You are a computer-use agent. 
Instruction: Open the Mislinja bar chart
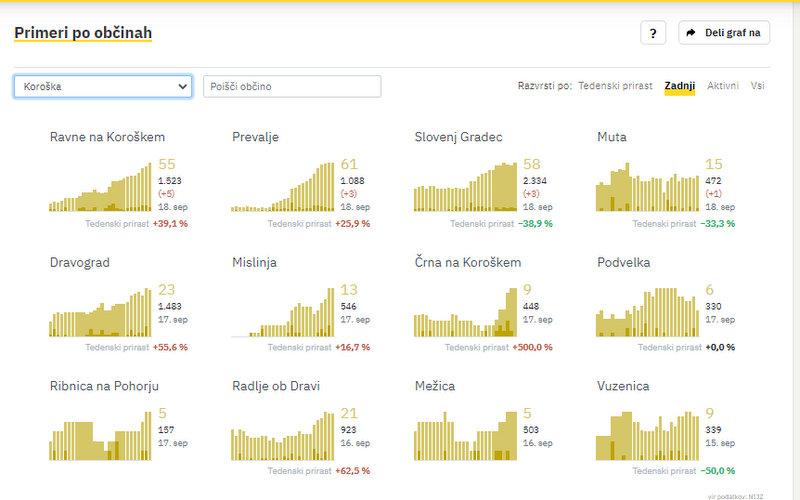283,311
